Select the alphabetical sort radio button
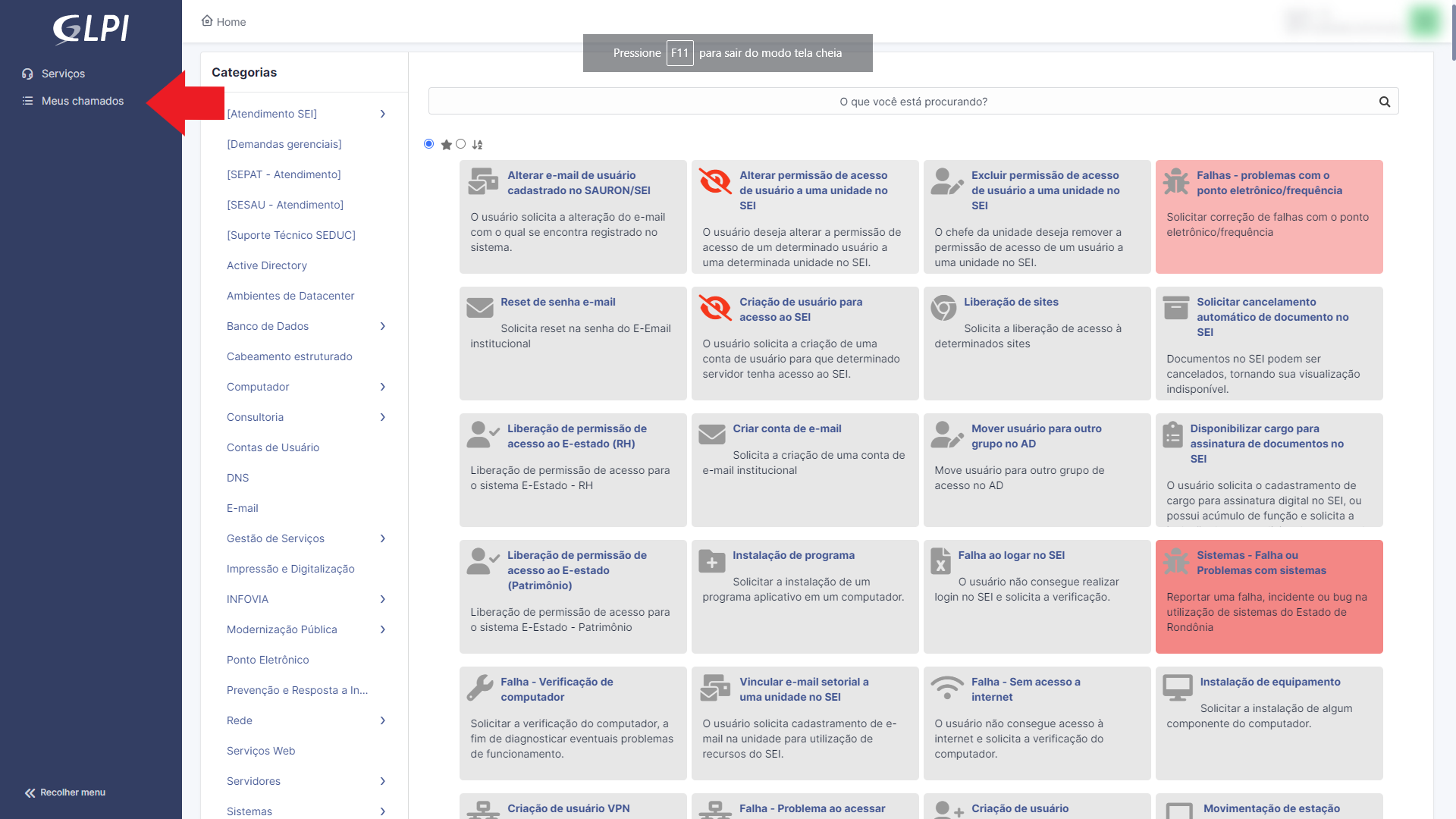1456x819 pixels. click(x=461, y=144)
